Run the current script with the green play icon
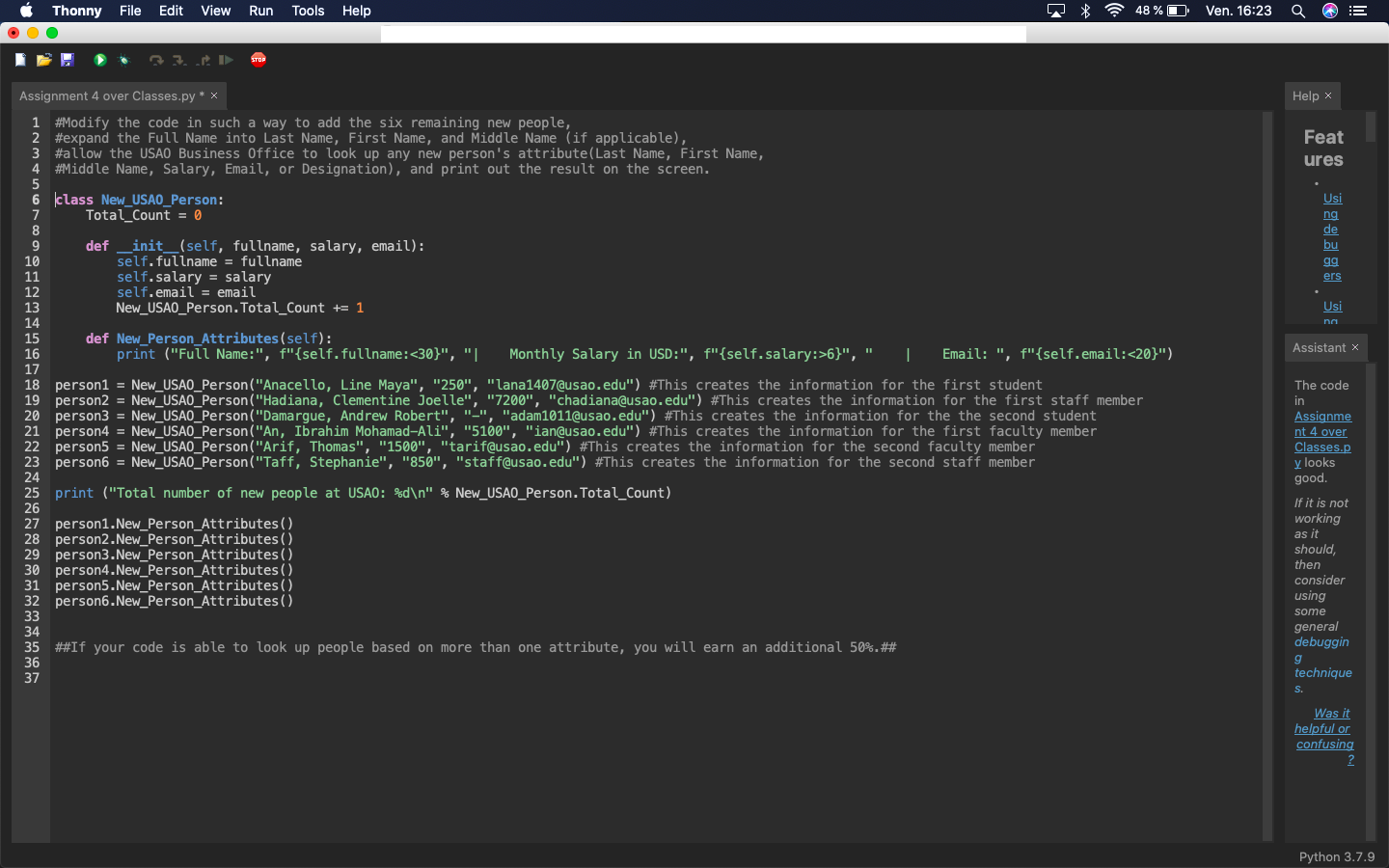This screenshot has height=868, width=1389. tap(100, 60)
